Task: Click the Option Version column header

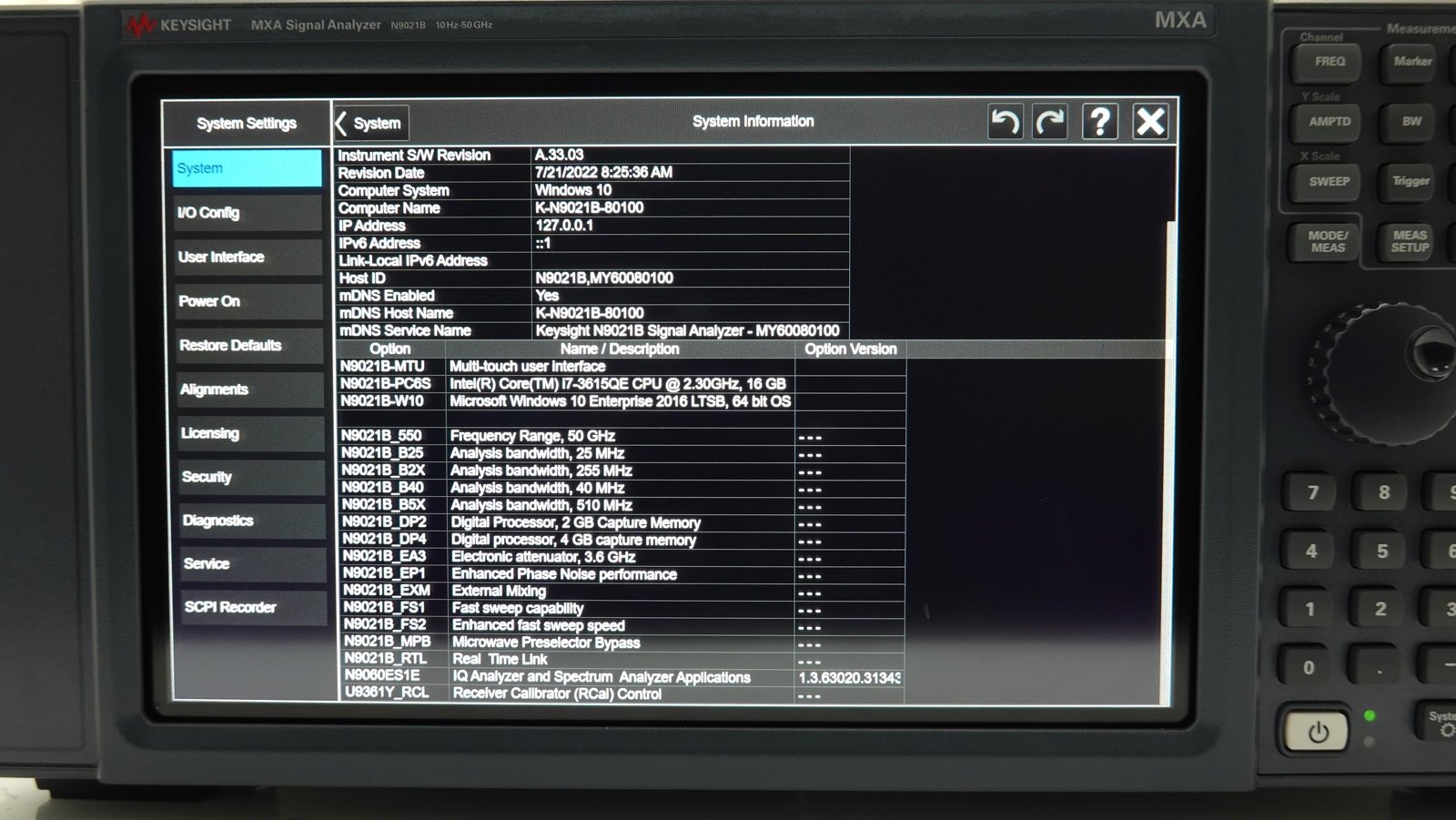Action: [850, 349]
